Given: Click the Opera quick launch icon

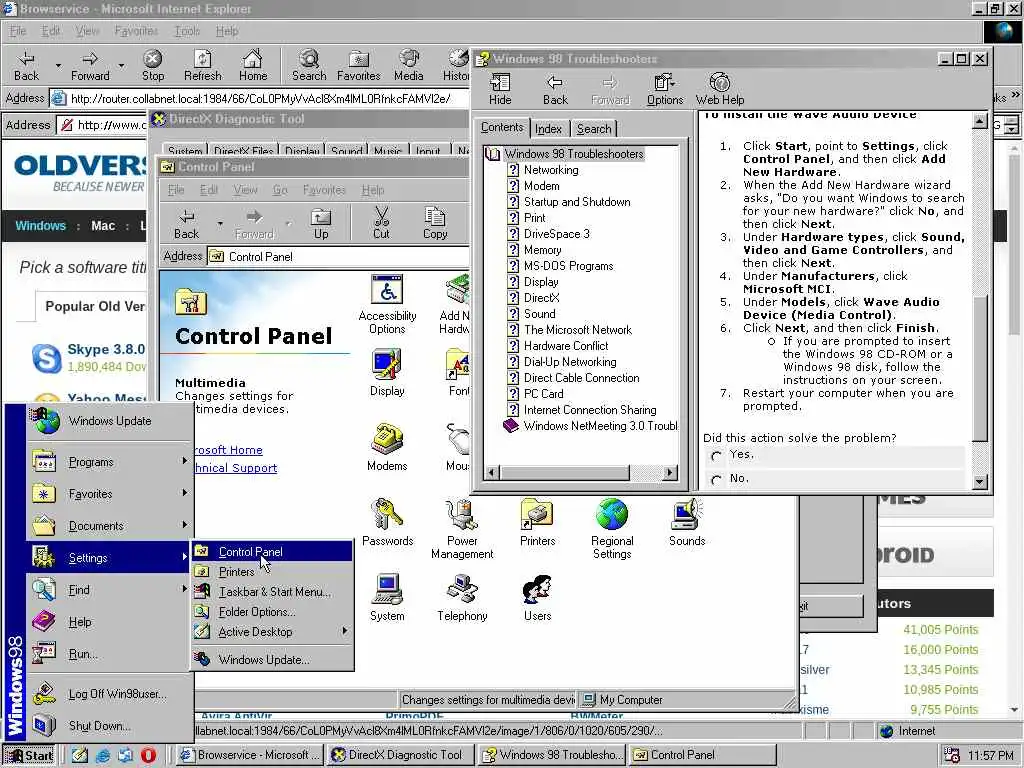Looking at the screenshot, I should coord(148,755).
